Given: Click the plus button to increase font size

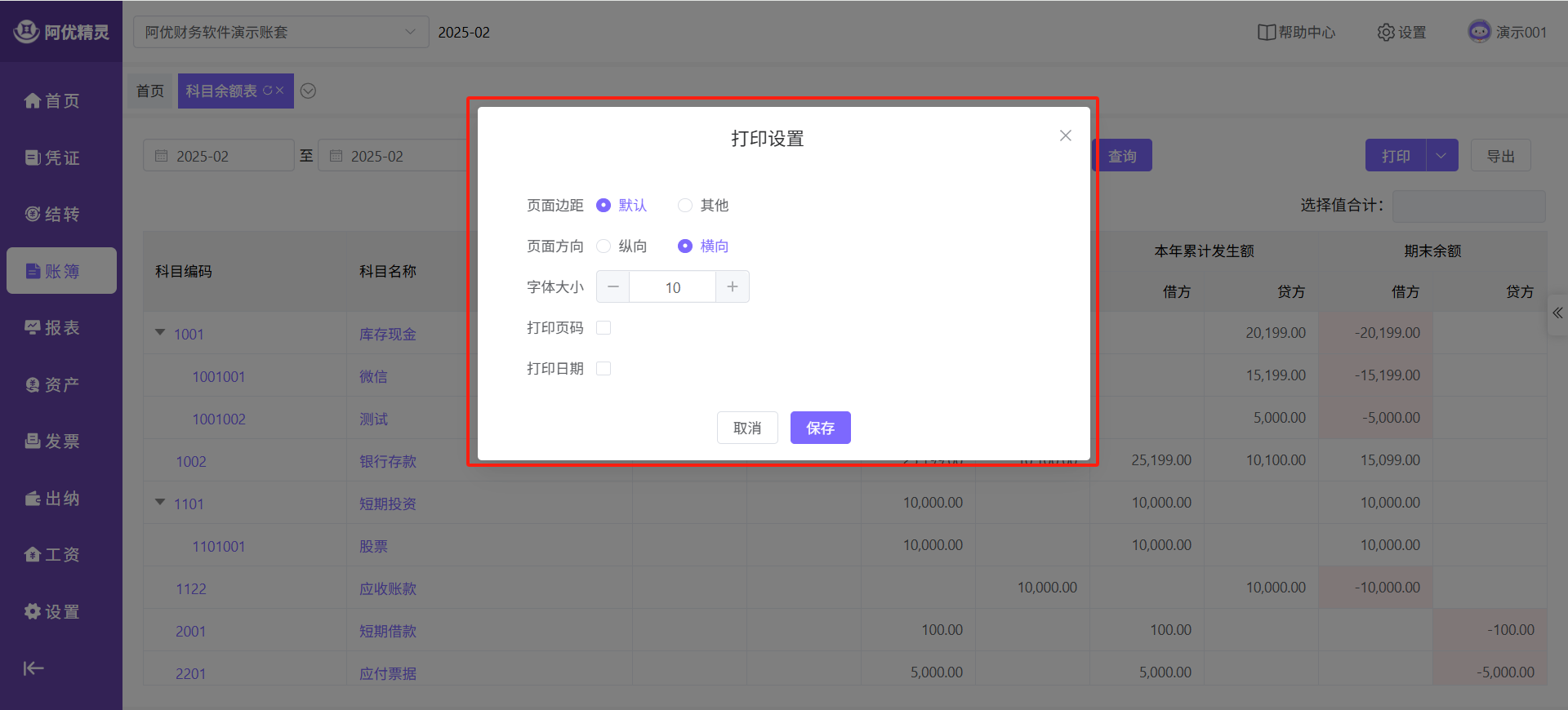Looking at the screenshot, I should tap(733, 287).
